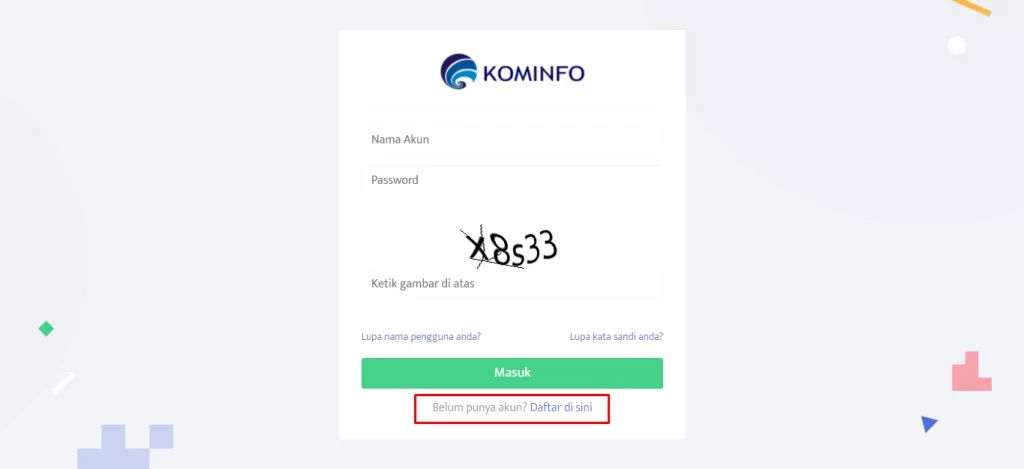This screenshot has width=1024, height=469.
Task: Click the blue triangle shape
Action: coord(929,424)
